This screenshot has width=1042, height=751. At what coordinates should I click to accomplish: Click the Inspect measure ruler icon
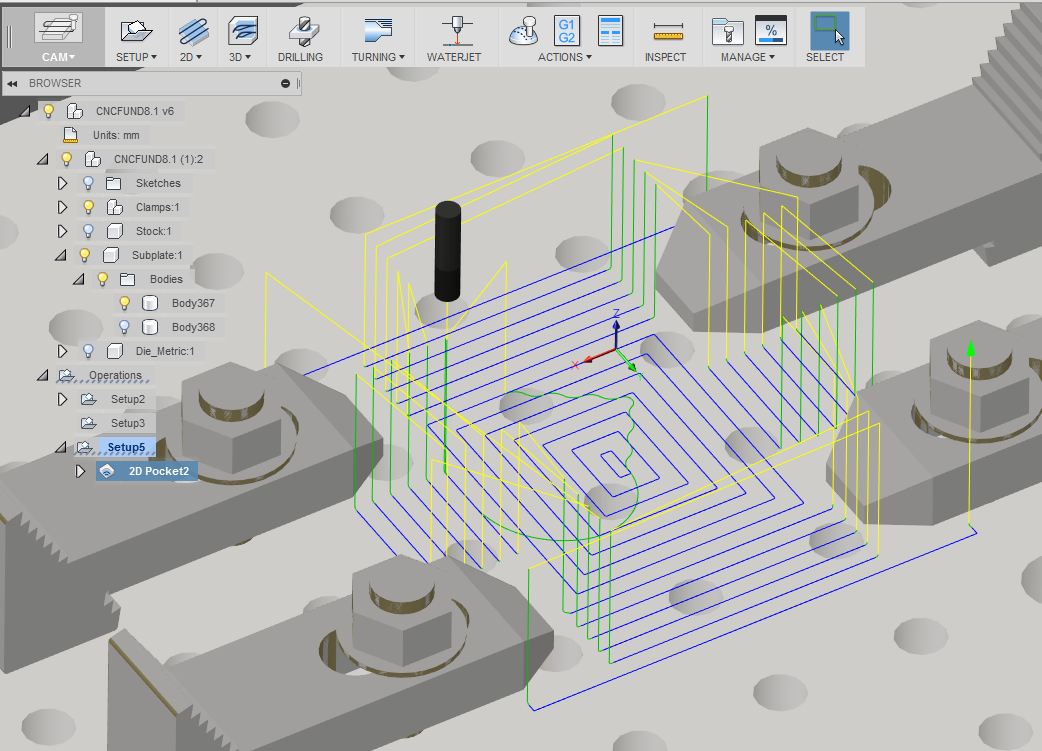pyautogui.click(x=668, y=31)
